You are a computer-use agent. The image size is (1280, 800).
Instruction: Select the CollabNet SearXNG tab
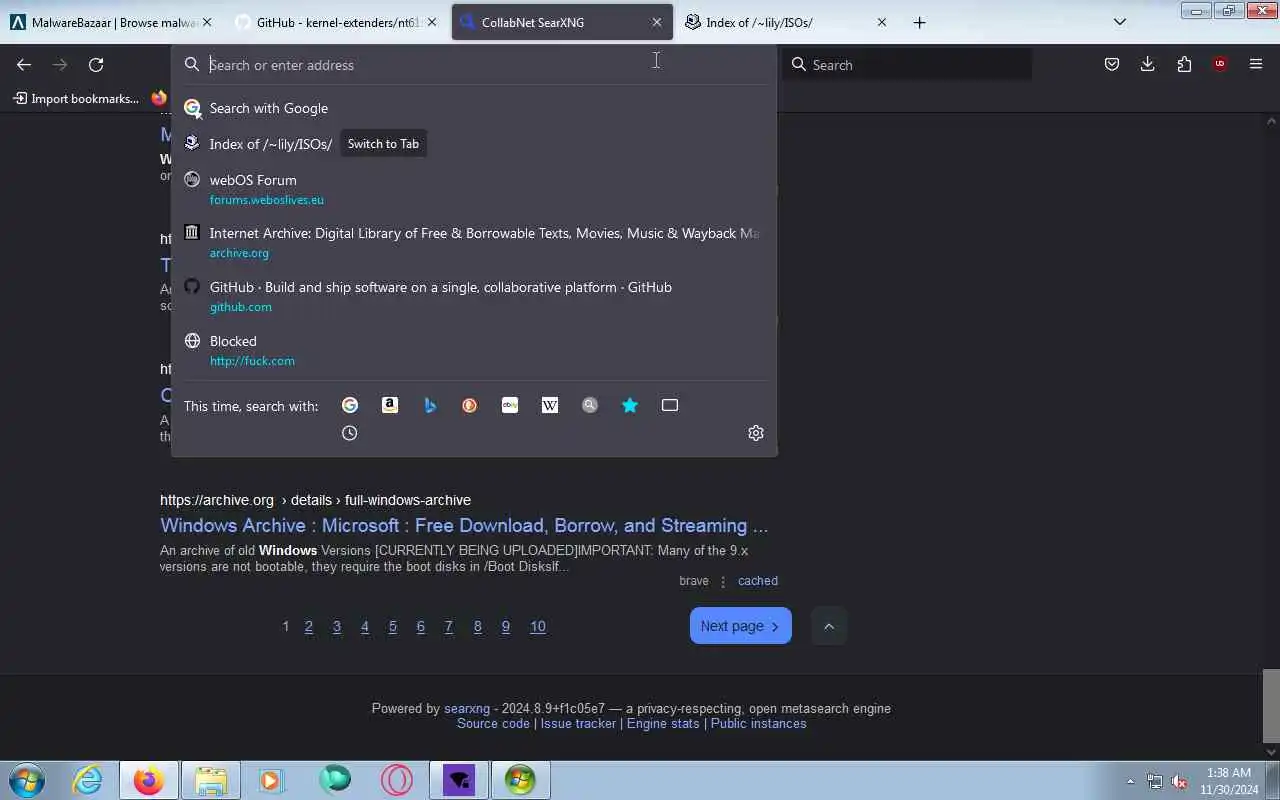(x=562, y=22)
